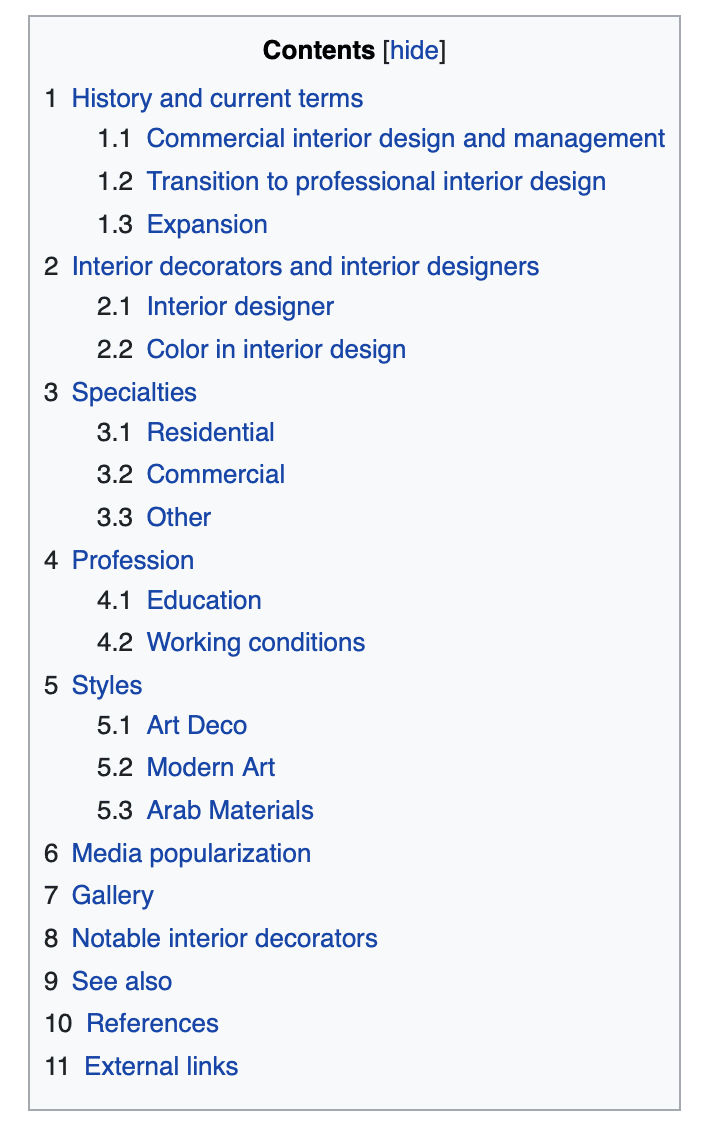Open the Other subsection under Specialties
Screen dimensions: 706x1136
[178, 517]
